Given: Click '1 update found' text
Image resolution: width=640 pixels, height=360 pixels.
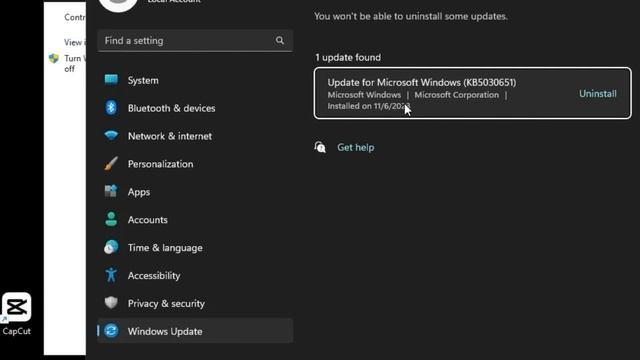Looking at the screenshot, I should point(348,58).
